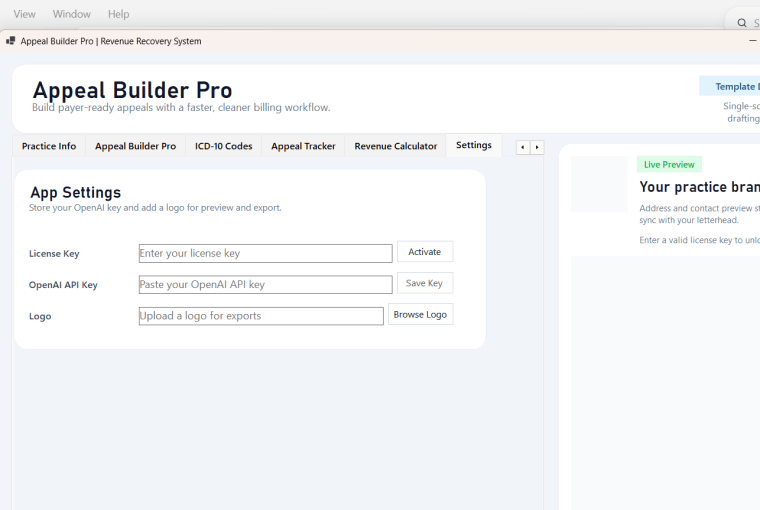Open the Window menu

(72, 14)
